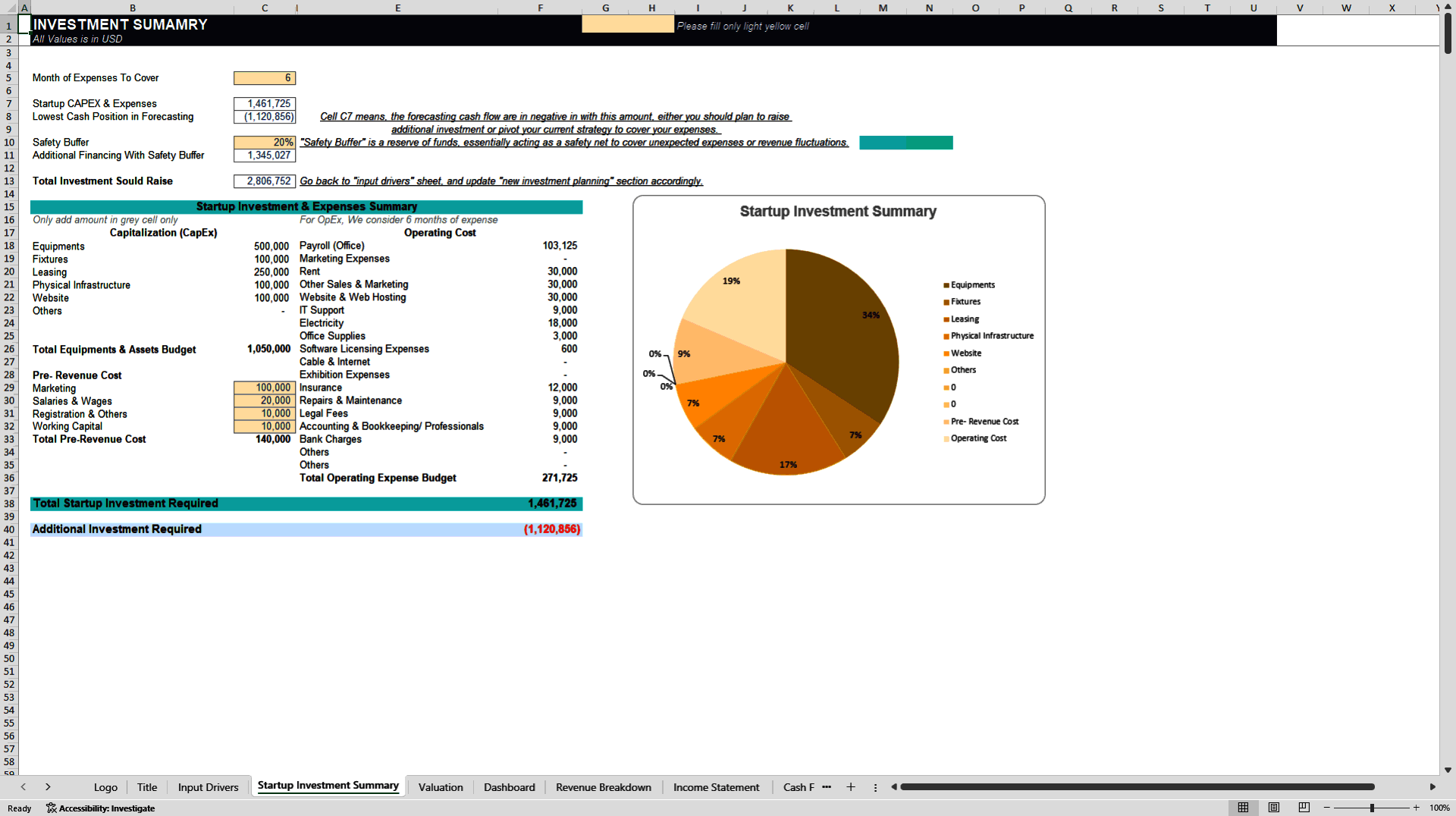The width and height of the screenshot is (1456, 816).
Task: Click Total Operating Expense Budget 271,725
Action: [560, 478]
